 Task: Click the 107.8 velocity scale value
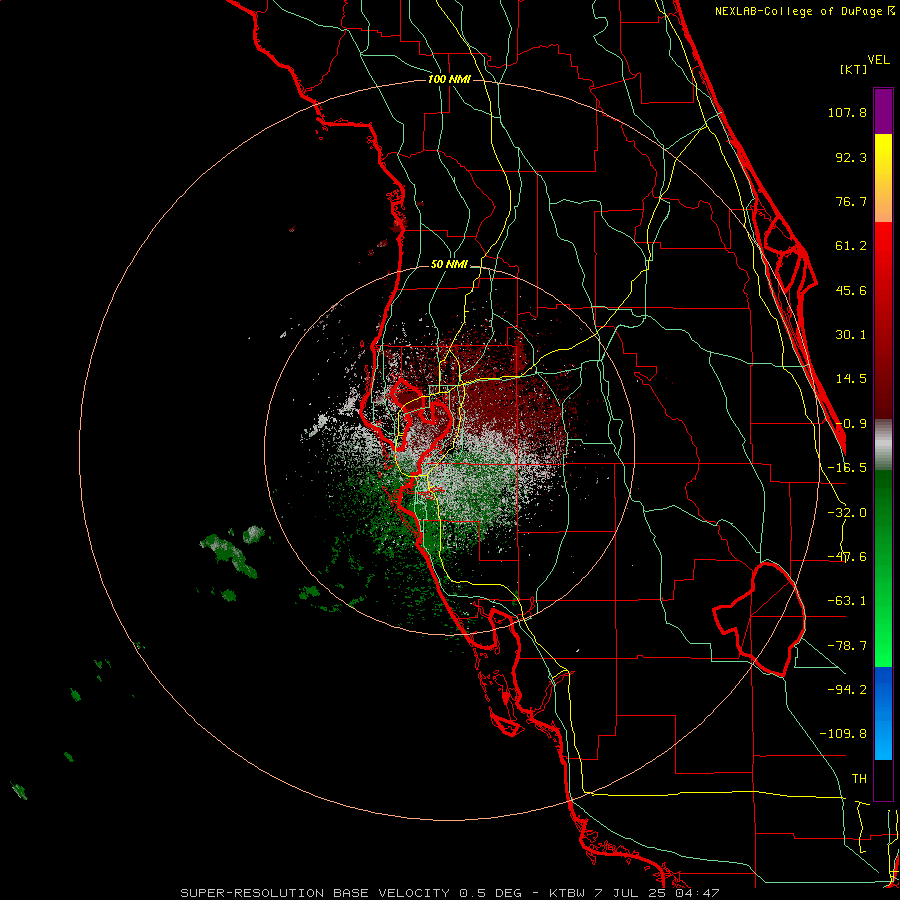click(847, 112)
